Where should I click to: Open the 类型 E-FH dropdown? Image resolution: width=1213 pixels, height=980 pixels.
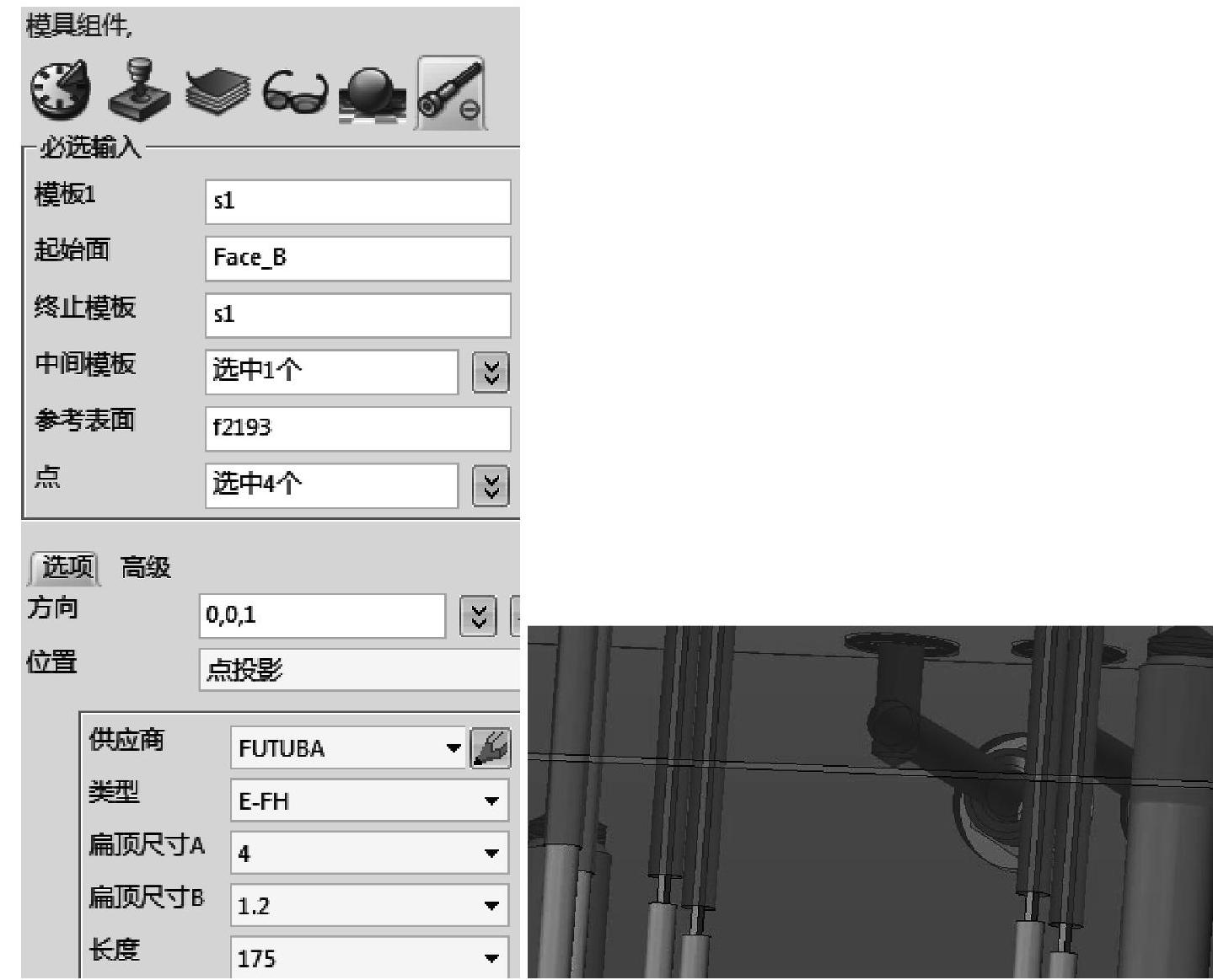(370, 801)
